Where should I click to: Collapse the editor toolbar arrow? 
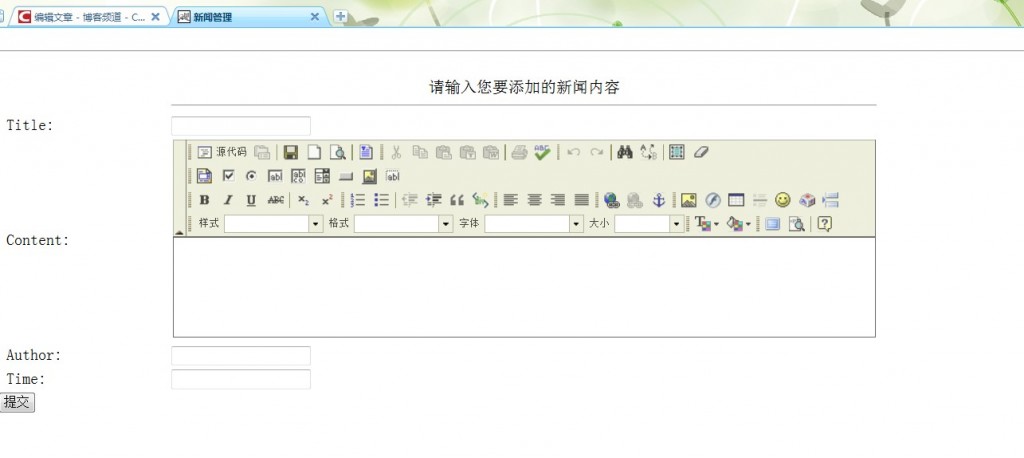(180, 232)
